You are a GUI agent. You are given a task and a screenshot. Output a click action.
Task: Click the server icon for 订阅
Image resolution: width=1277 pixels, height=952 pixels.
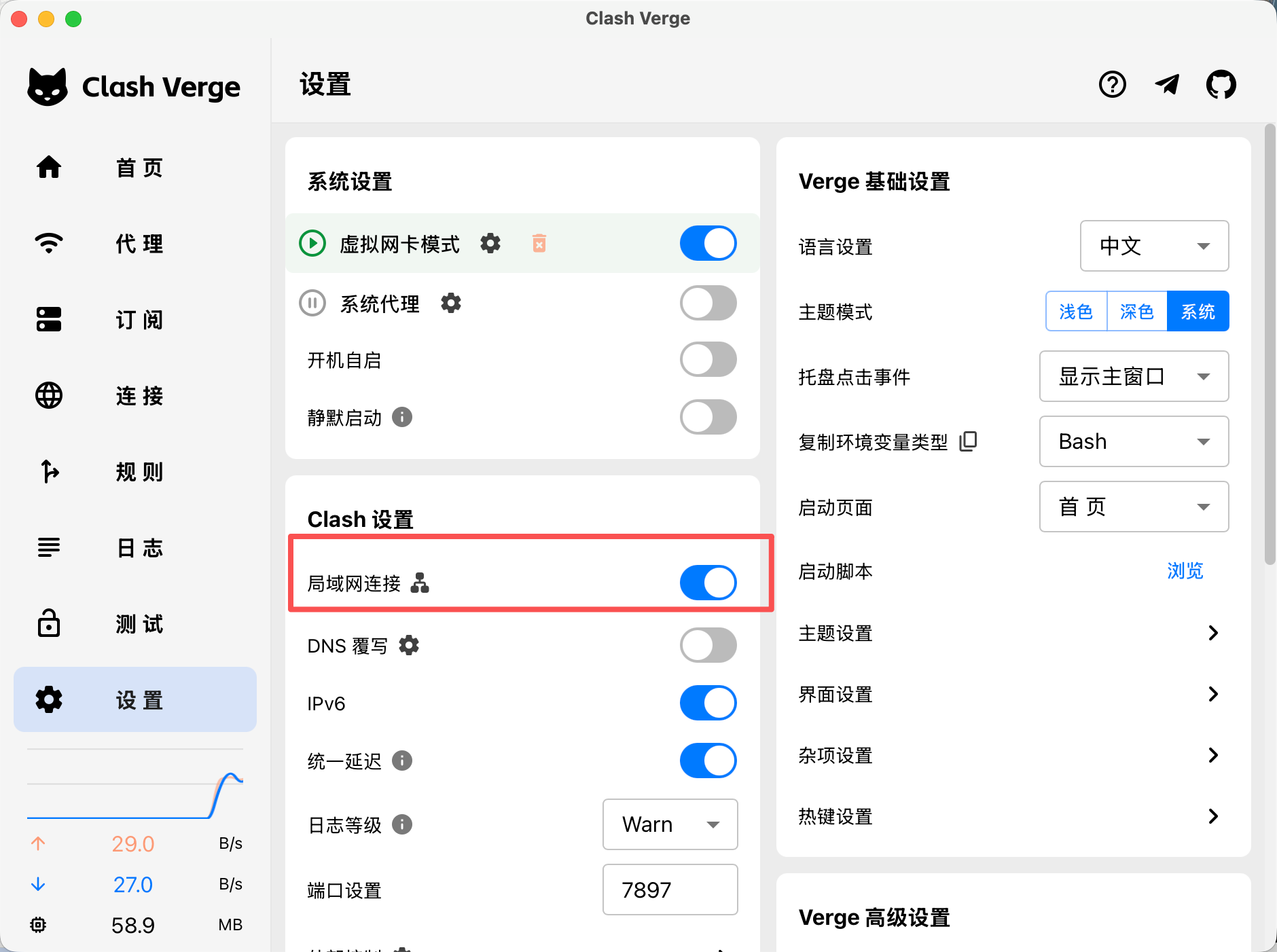tap(49, 319)
